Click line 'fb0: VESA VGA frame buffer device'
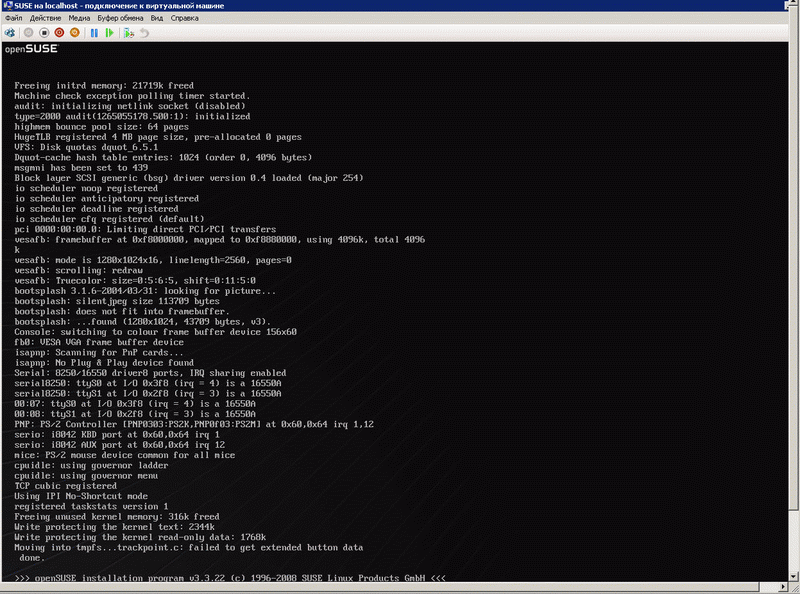The image size is (800, 594). pyautogui.click(x=99, y=342)
